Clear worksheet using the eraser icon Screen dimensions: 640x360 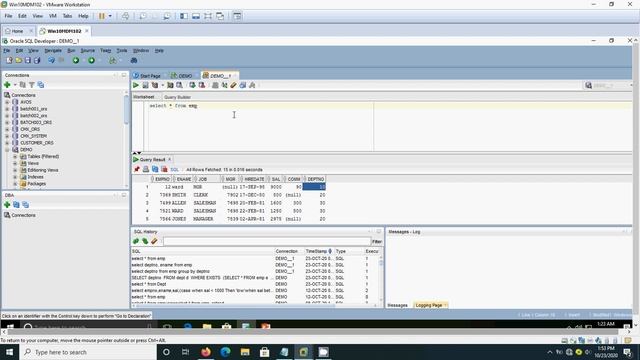(x=233, y=85)
